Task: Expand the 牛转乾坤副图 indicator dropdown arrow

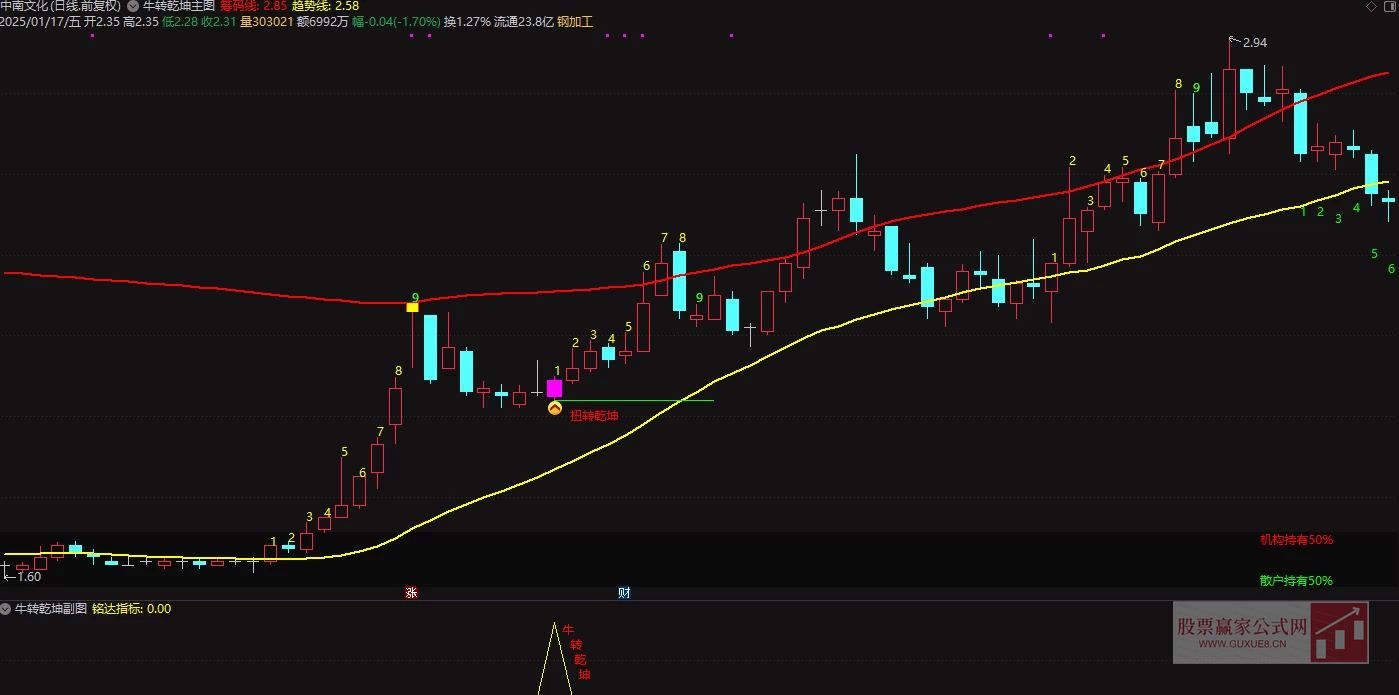Action: click(x=6, y=608)
